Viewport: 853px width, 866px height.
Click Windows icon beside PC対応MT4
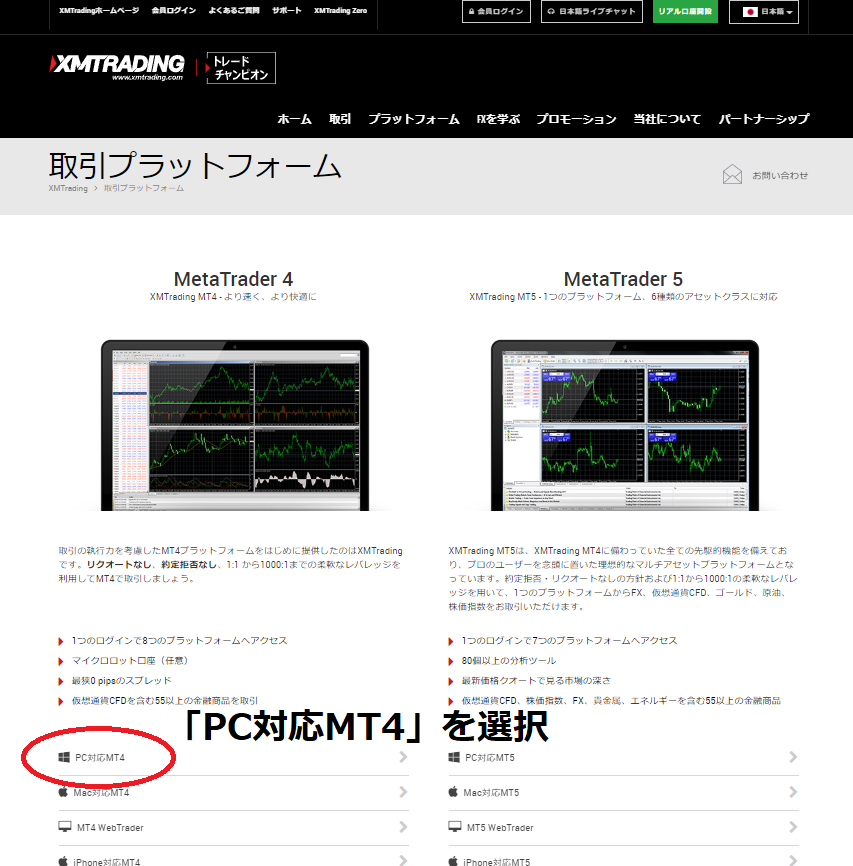pos(64,757)
